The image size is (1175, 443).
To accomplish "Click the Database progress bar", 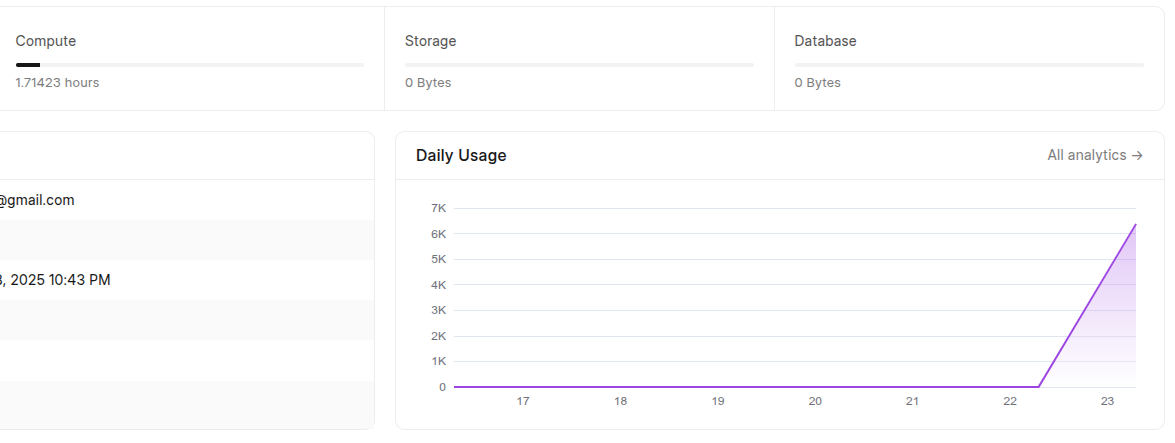I will coord(969,65).
